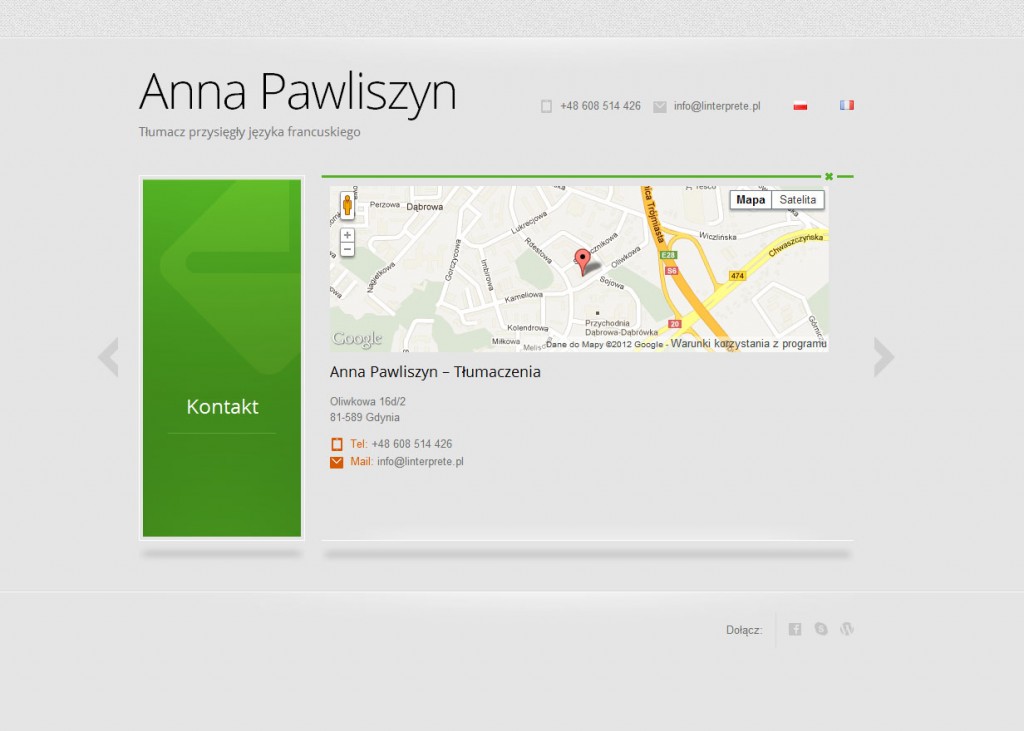Open the Skype icon in footer
This screenshot has height=731, width=1024.
coord(821,629)
